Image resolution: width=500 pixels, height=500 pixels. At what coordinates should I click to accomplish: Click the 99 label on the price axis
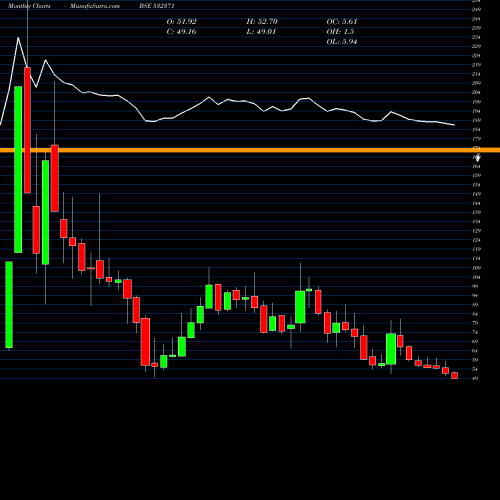point(475,286)
